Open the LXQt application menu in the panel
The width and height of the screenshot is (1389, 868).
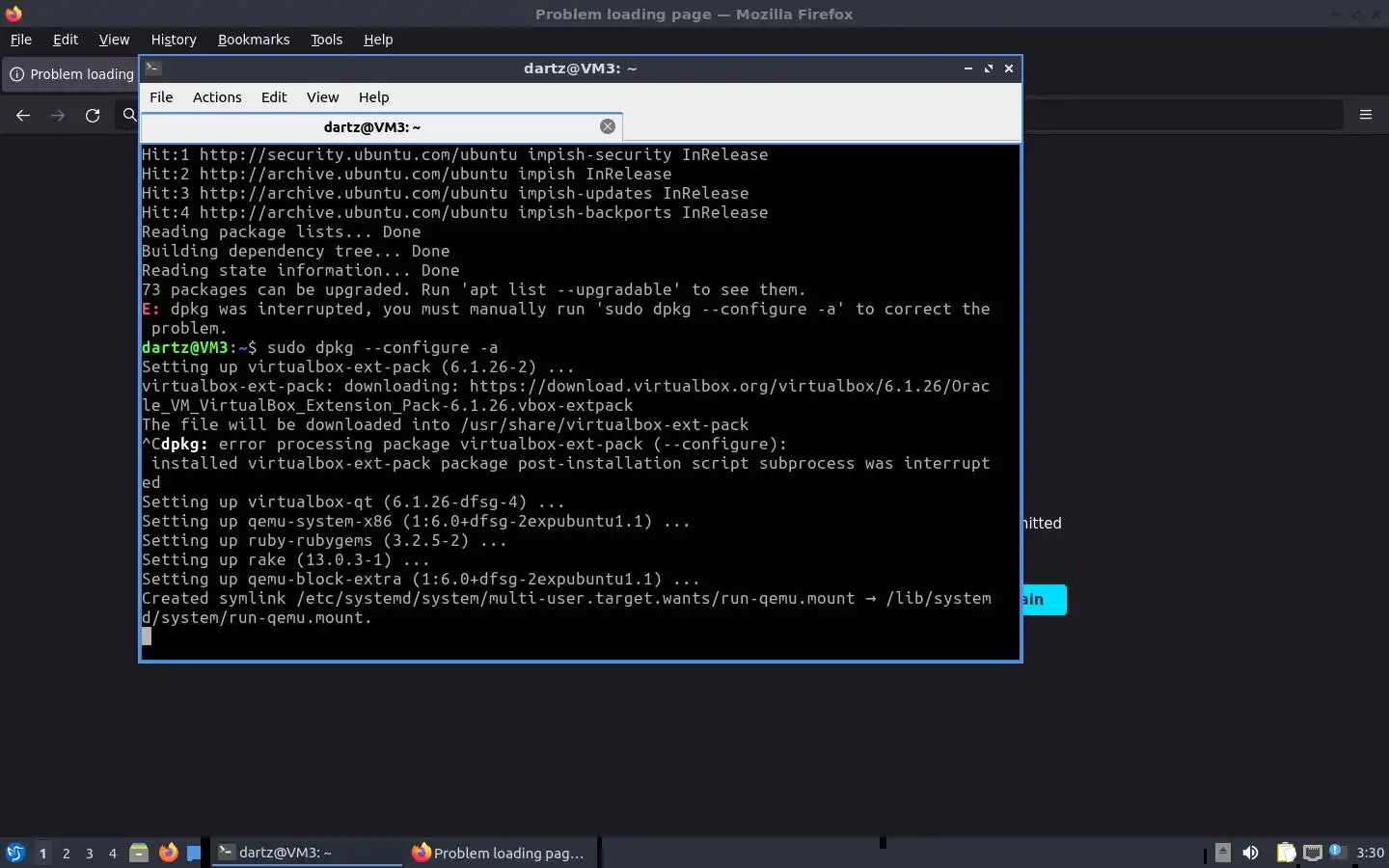coord(14,853)
